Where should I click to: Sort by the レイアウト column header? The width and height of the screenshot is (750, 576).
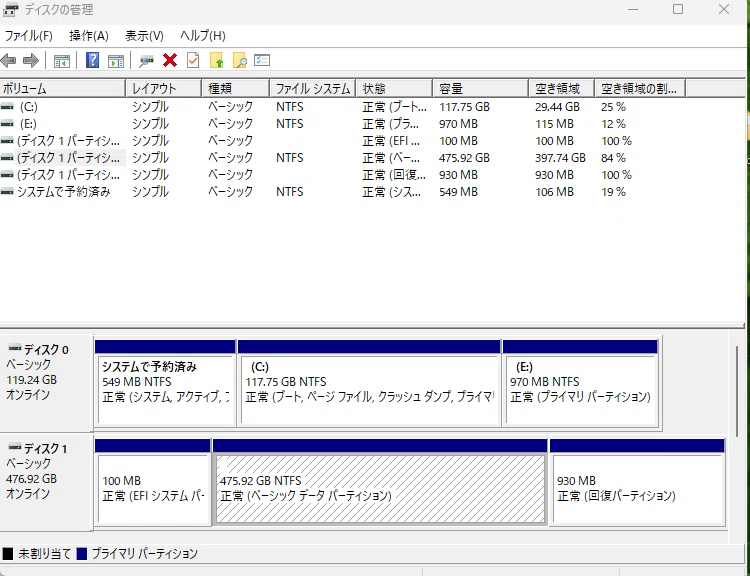[164, 89]
